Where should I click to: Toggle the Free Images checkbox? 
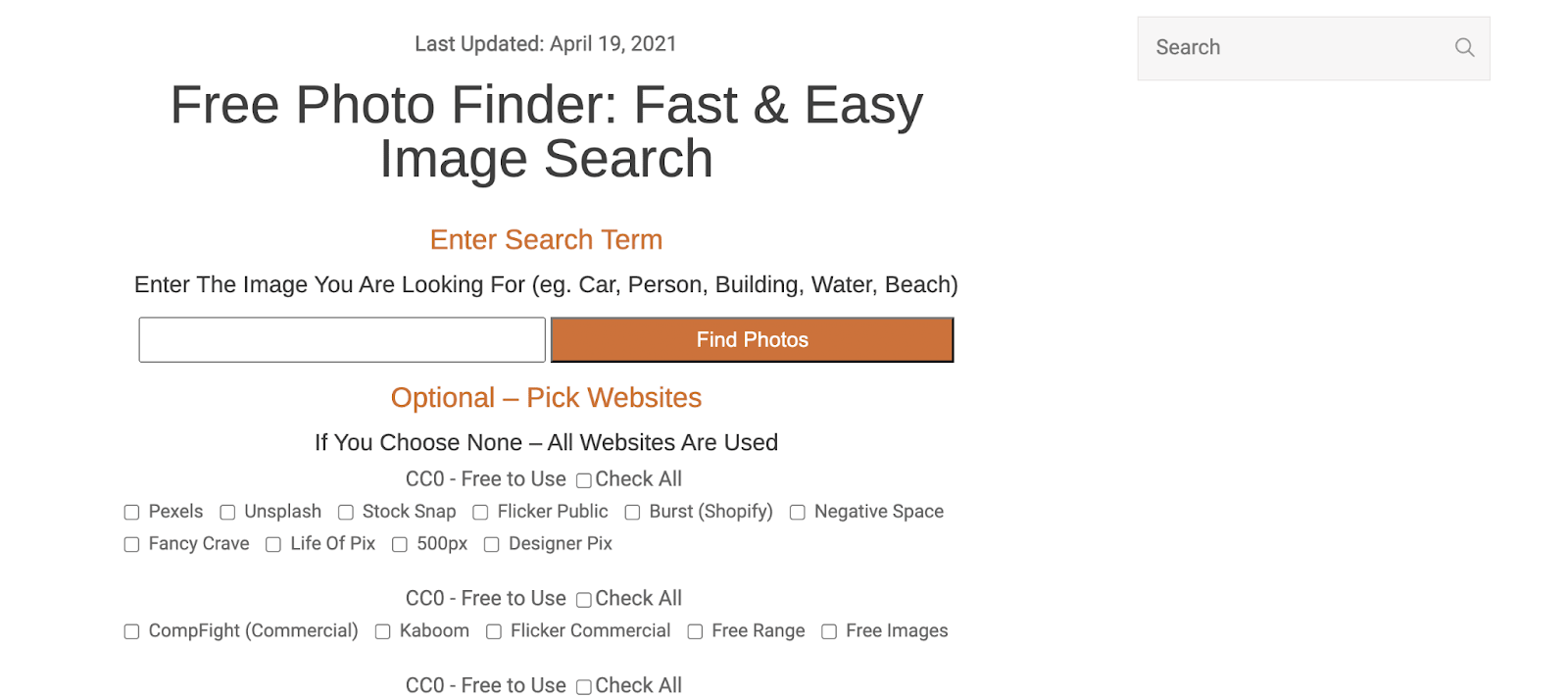(x=829, y=632)
